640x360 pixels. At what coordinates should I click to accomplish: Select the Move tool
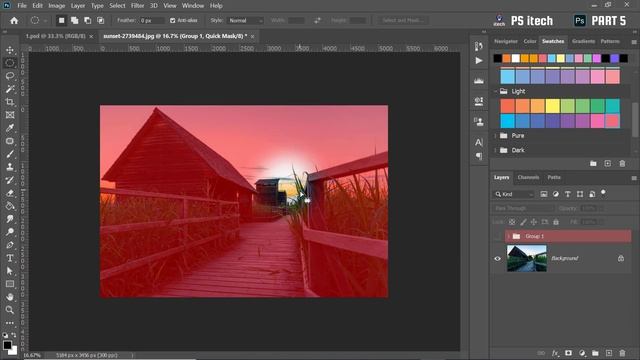tap(10, 50)
